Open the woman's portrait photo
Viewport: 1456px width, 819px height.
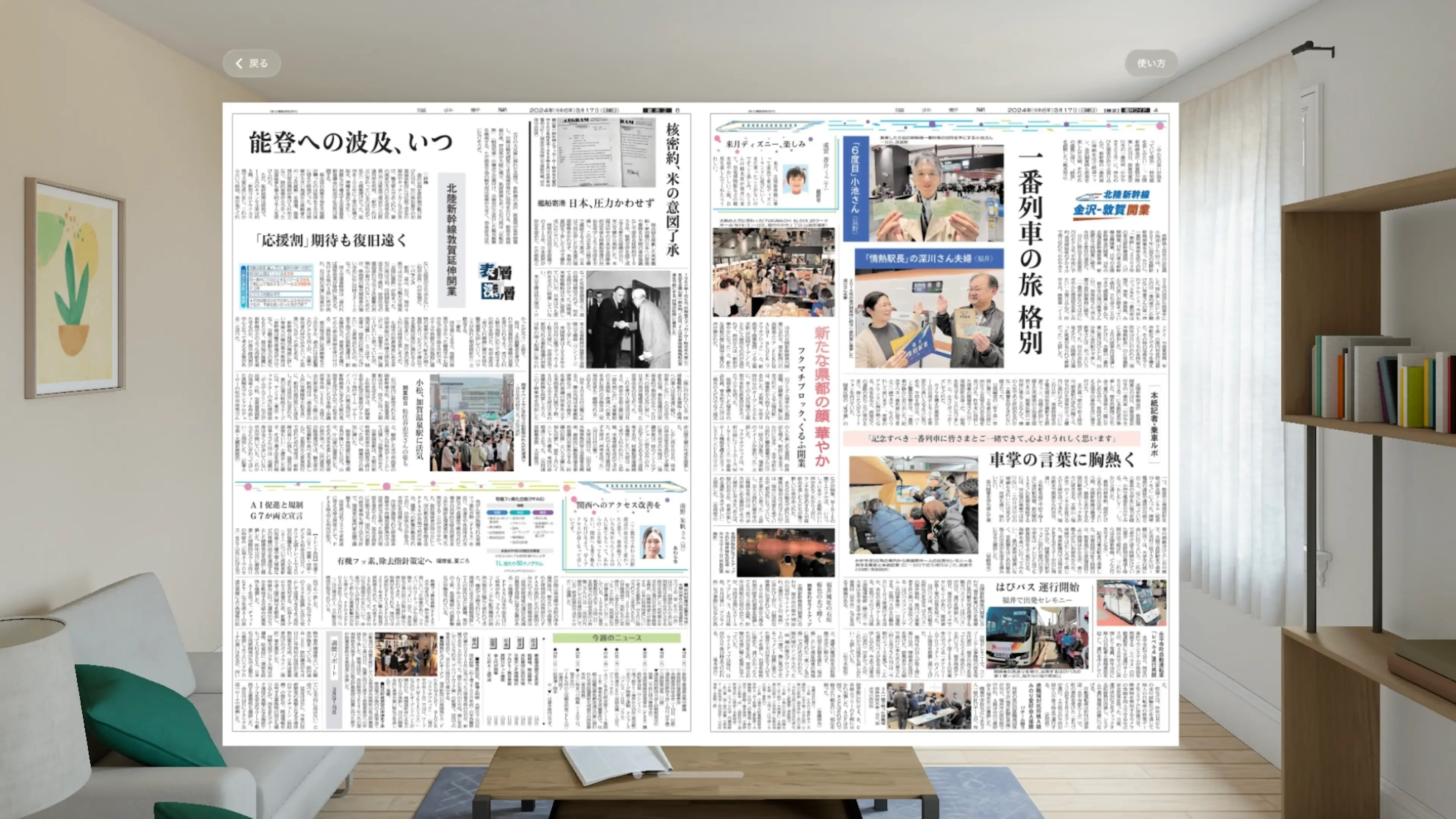coord(652,542)
